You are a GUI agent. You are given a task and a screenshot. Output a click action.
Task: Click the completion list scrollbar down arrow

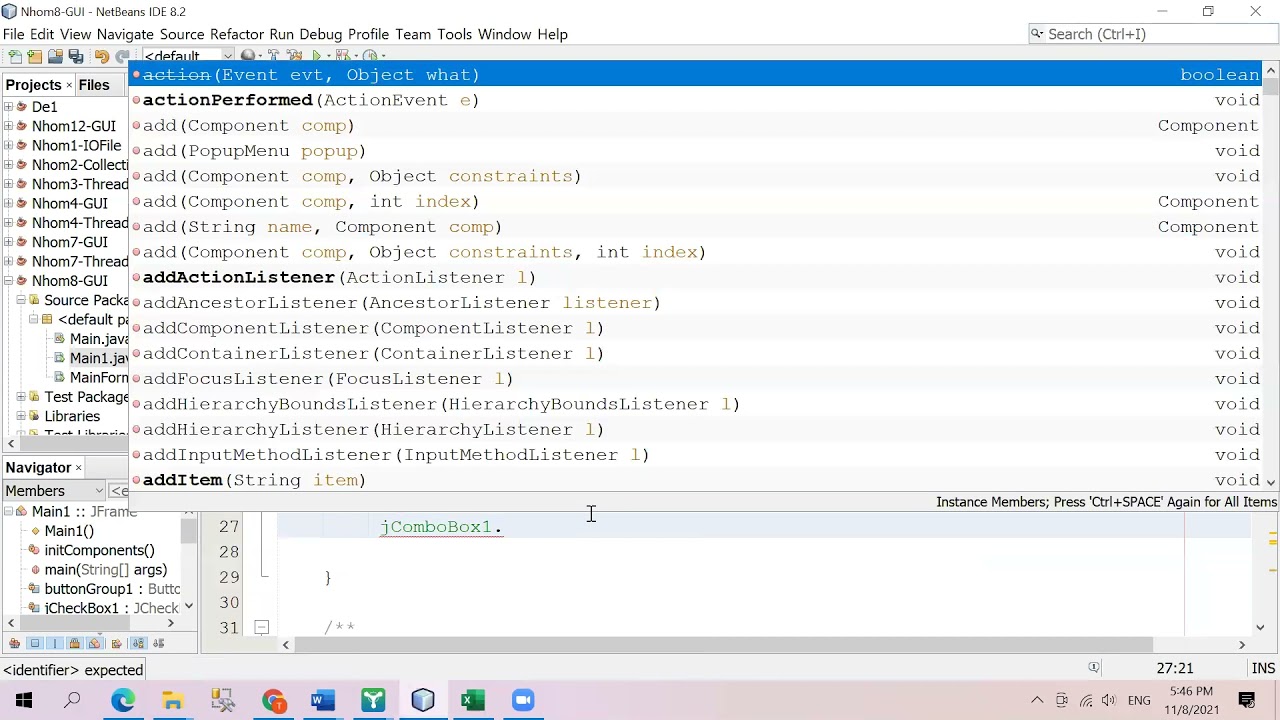click(x=1271, y=482)
